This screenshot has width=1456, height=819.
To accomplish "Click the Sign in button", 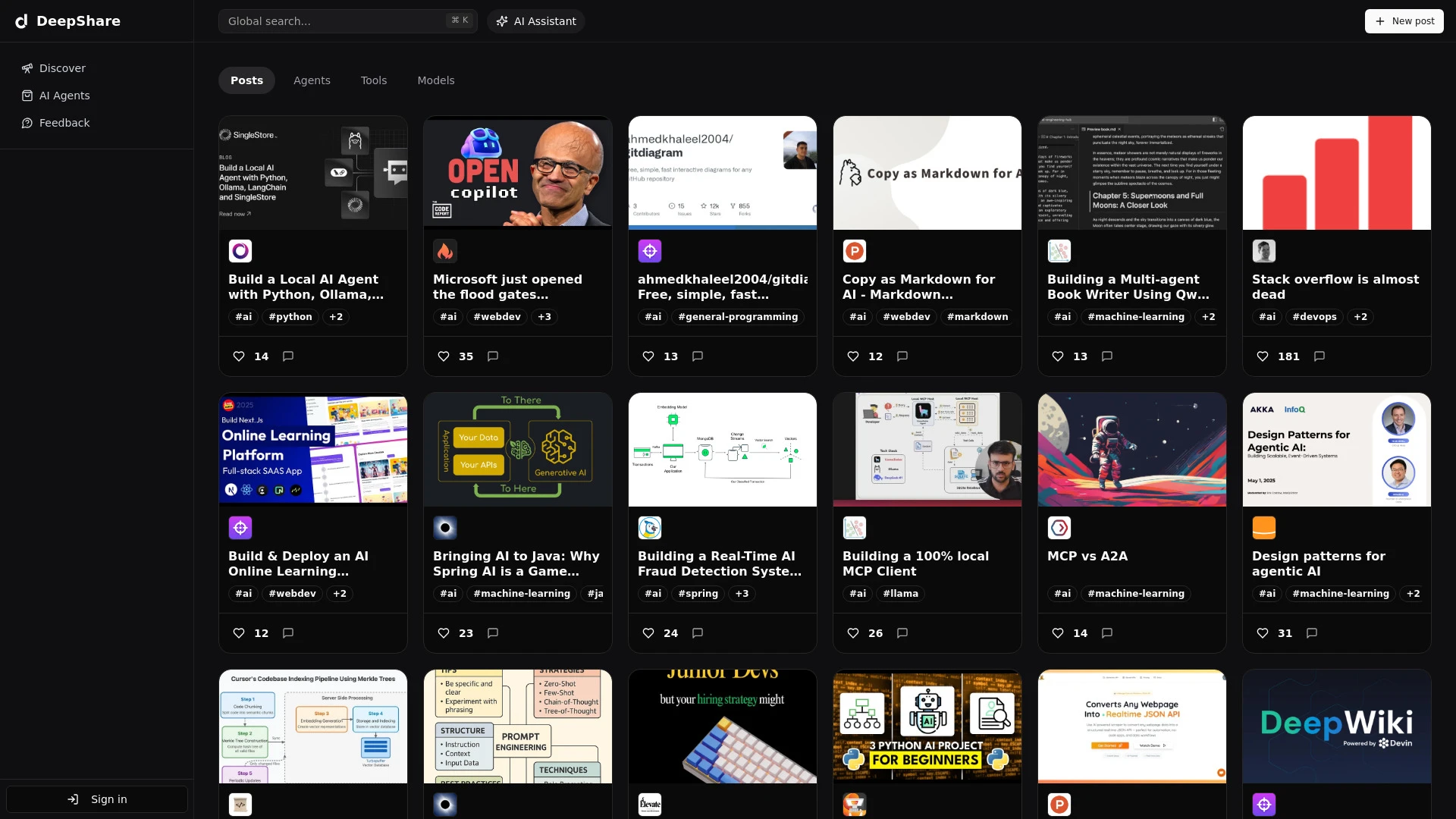I will 96,799.
